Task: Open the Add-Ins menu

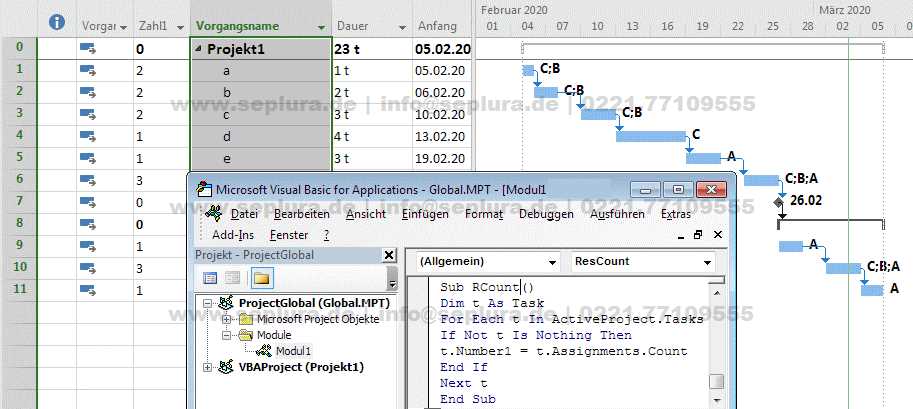Action: (x=233, y=234)
